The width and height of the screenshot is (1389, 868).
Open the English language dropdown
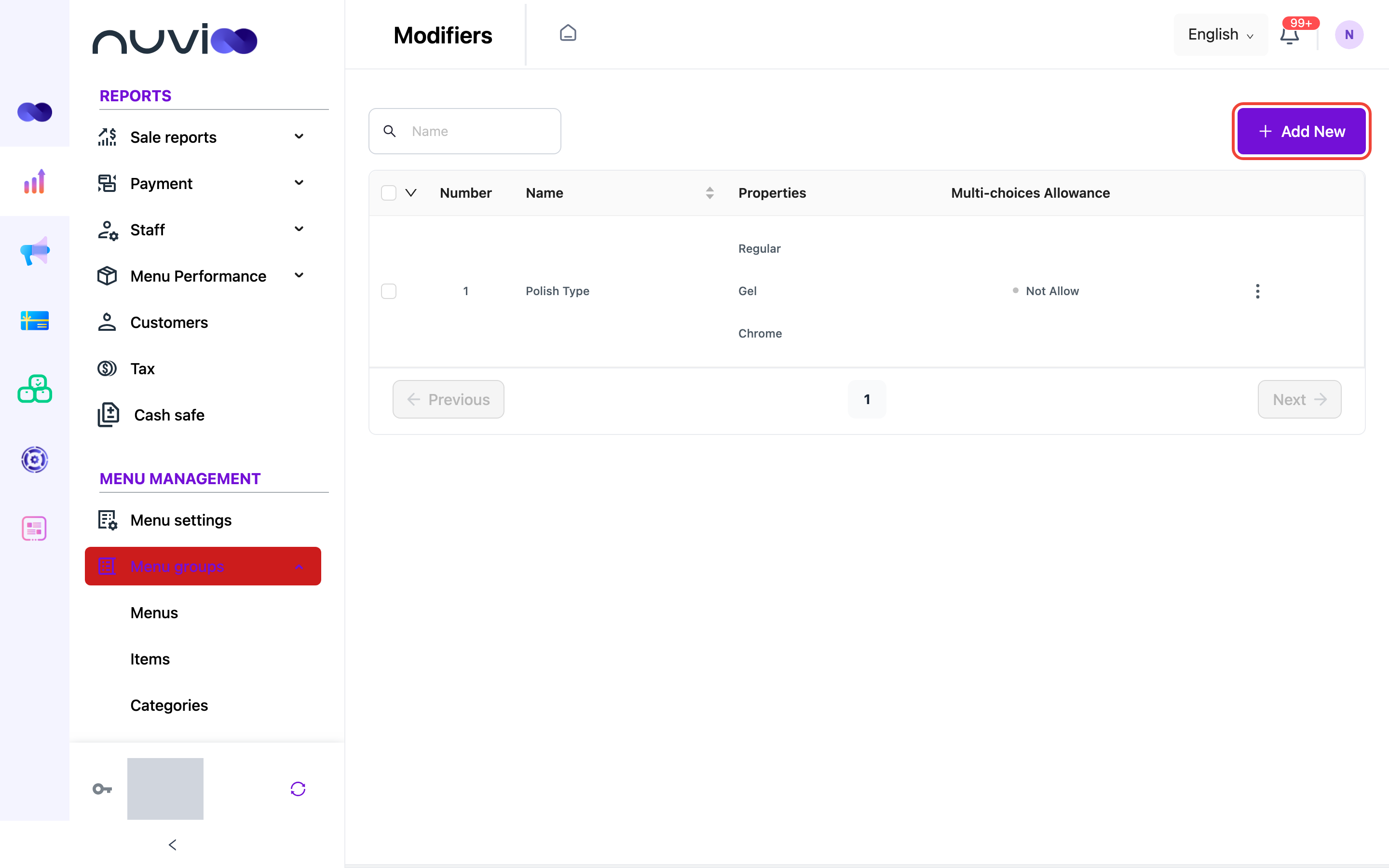(1220, 35)
